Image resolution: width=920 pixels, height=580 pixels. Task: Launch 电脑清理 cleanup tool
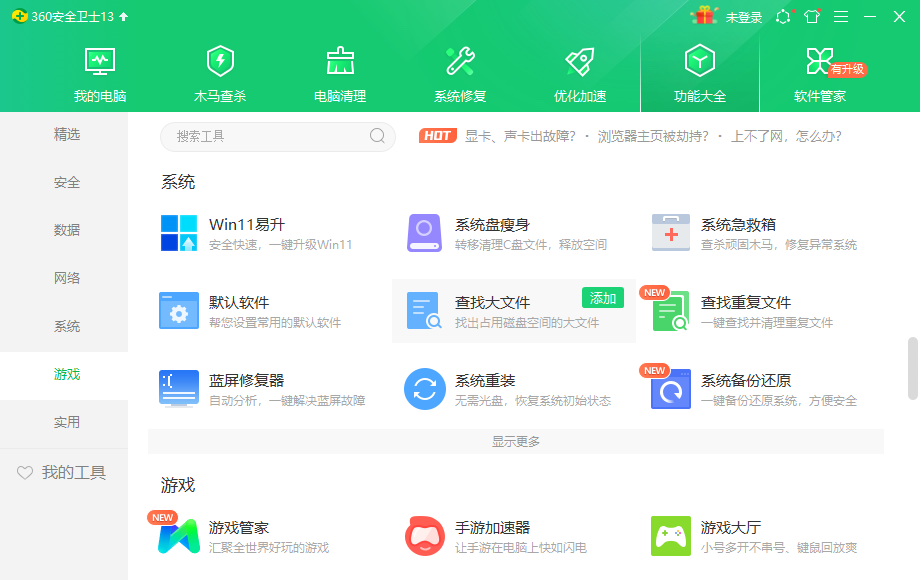pyautogui.click(x=339, y=70)
